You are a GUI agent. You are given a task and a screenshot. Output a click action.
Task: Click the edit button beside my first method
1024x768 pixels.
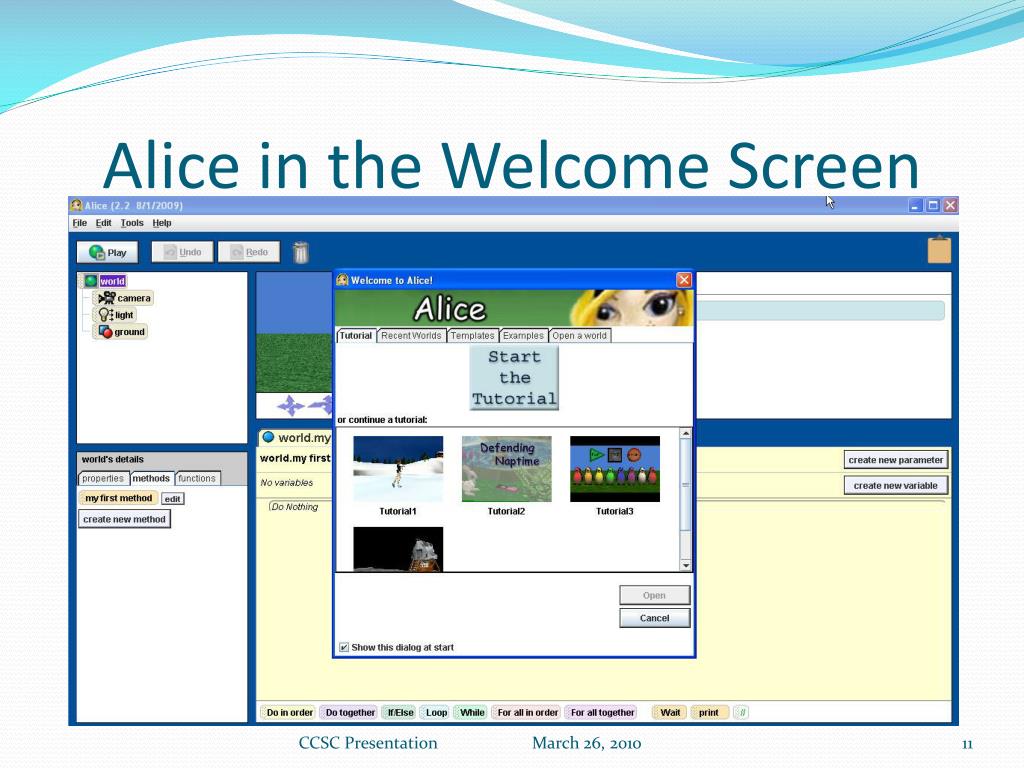coord(172,498)
